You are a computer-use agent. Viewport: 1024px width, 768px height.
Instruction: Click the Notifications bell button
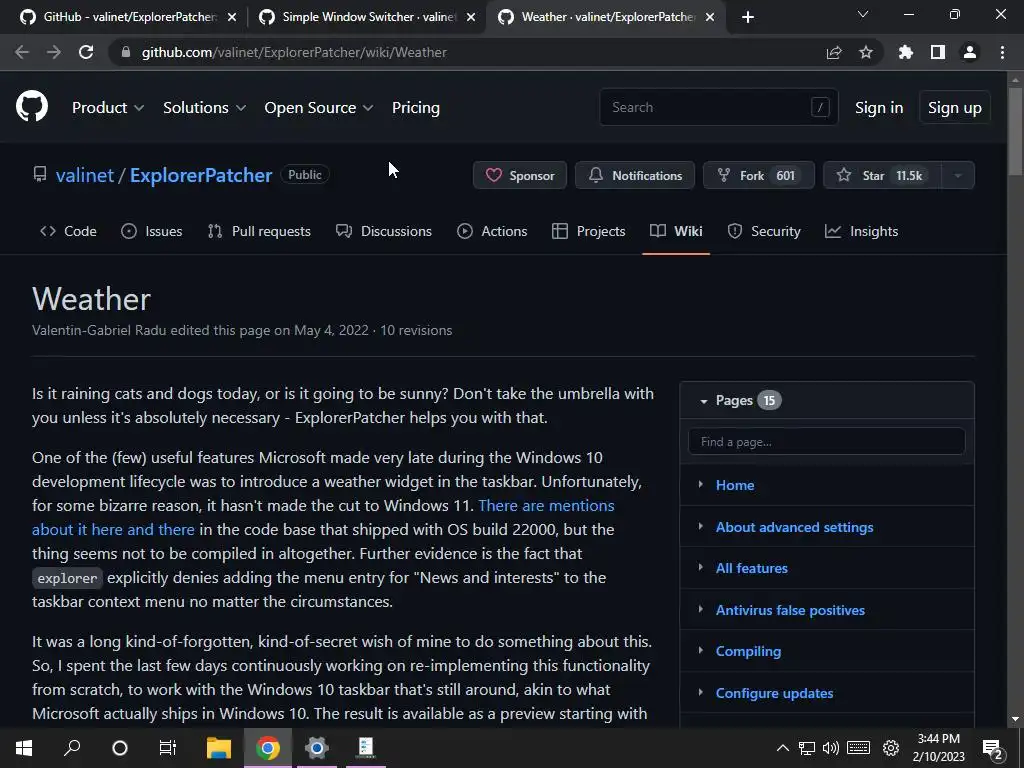(635, 175)
